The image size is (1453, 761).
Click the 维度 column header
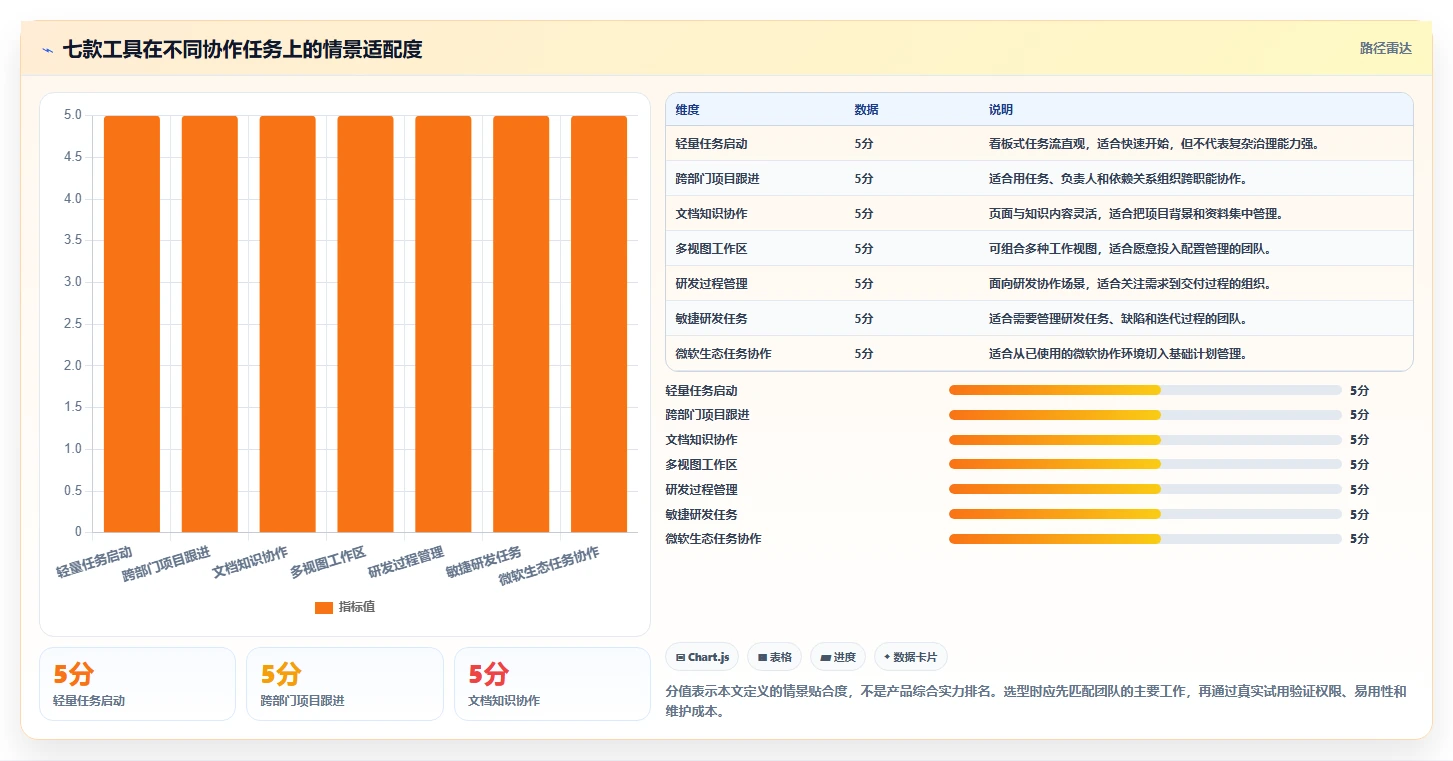688,110
